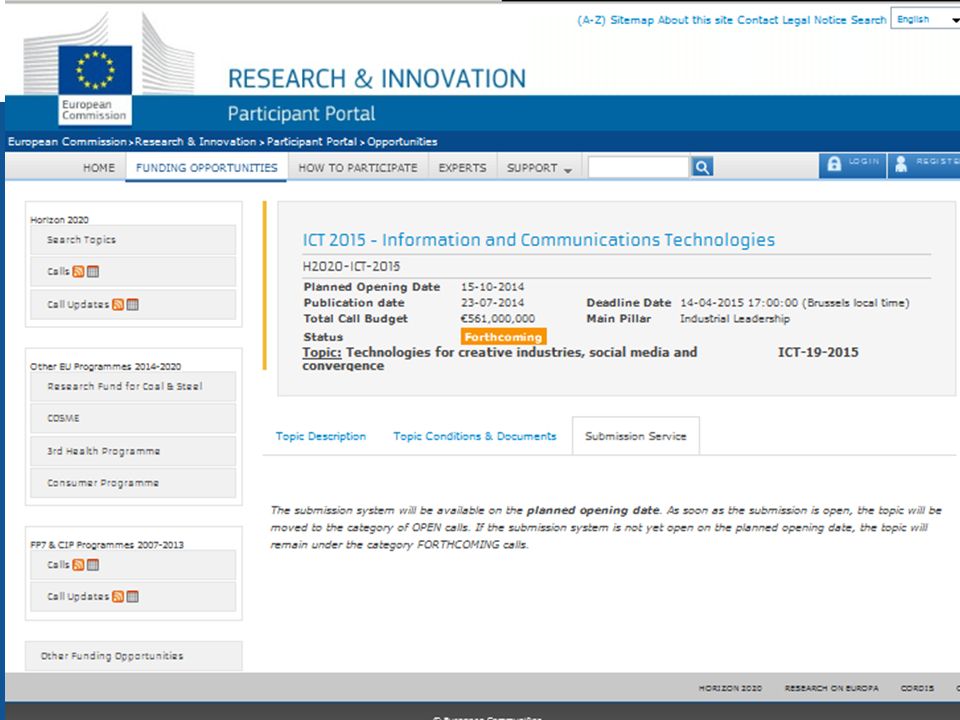Screen dimensions: 960x720
Task: Click the Industrial Leadership pillar value
Action: click(735, 318)
